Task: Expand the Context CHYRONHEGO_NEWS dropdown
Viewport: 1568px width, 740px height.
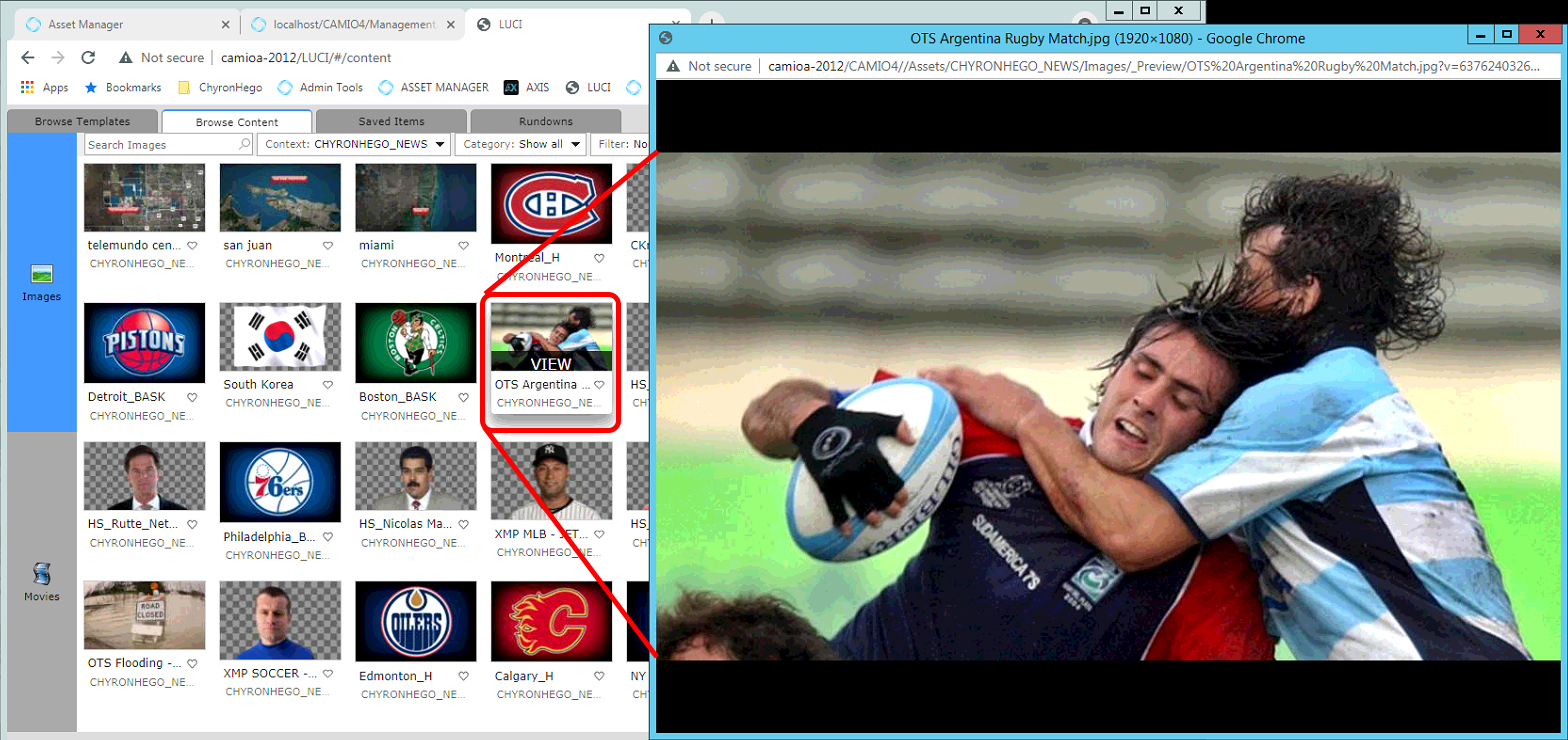Action: [x=353, y=145]
